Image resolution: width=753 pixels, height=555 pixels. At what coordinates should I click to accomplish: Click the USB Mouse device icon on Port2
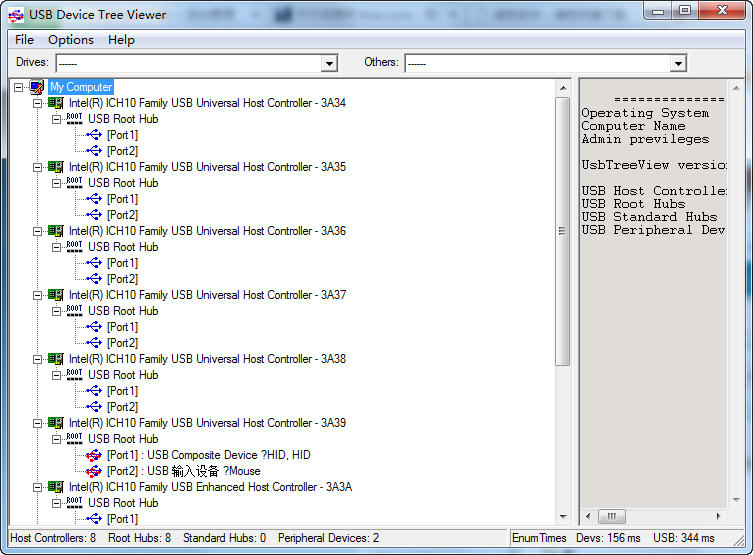tap(94, 471)
